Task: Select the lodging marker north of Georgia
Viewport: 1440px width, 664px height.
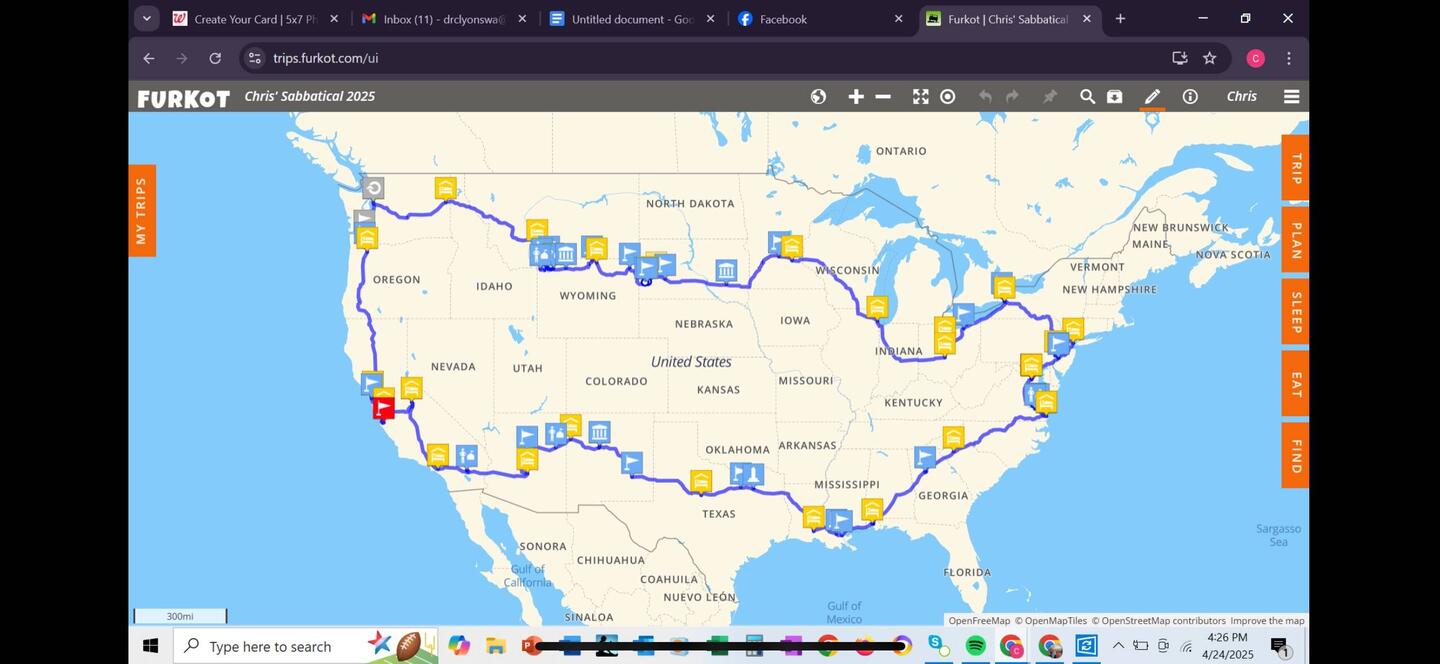Action: [954, 437]
